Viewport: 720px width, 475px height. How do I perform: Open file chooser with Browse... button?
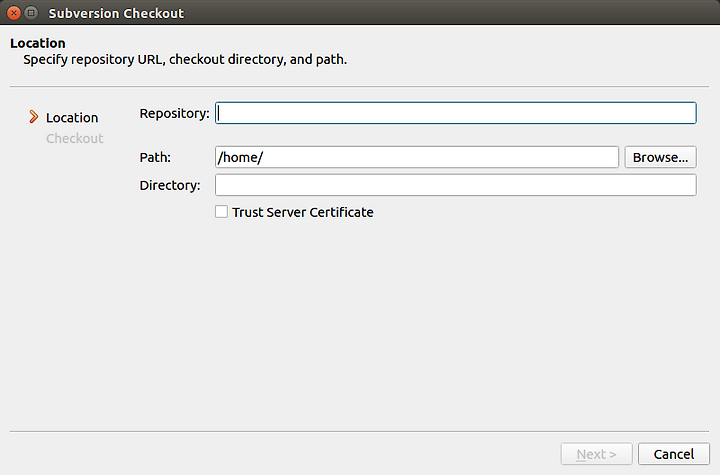[660, 157]
